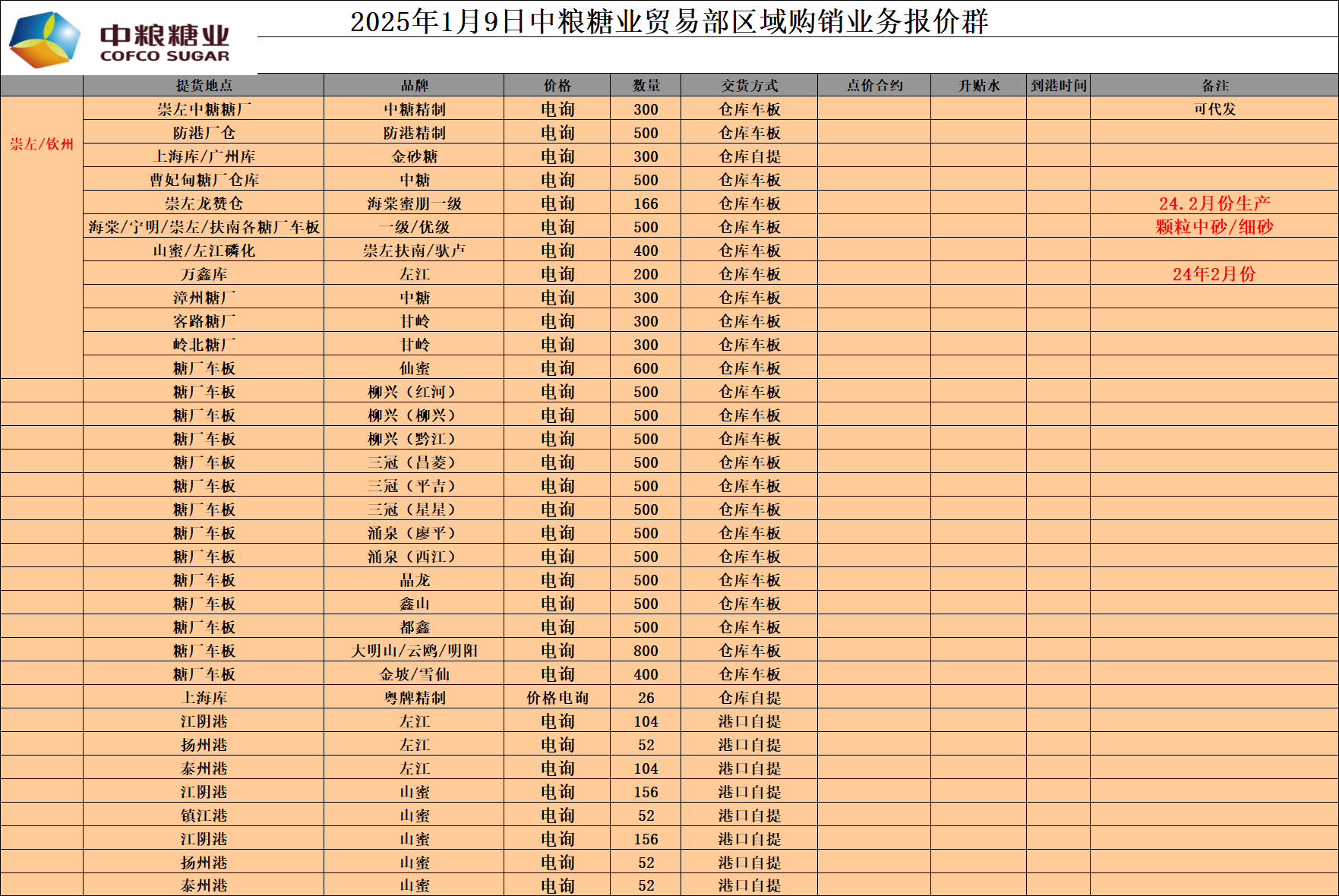Select the red 崇左/钦州 region cell
This screenshot has width=1339, height=896.
coord(42,144)
